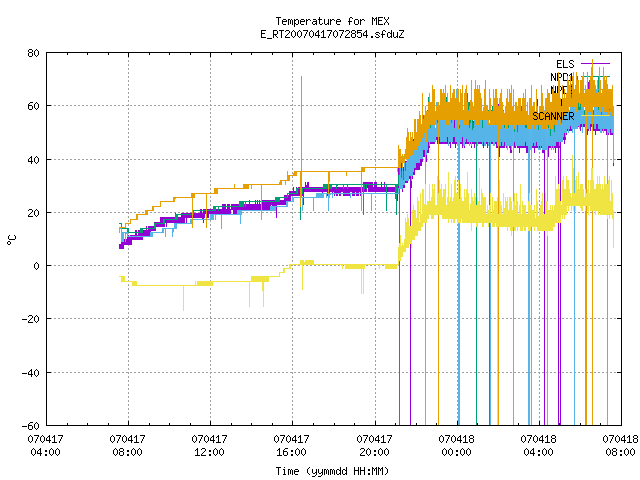Click the y-axis tick label 80
This screenshot has height=480, width=640.
point(33,53)
